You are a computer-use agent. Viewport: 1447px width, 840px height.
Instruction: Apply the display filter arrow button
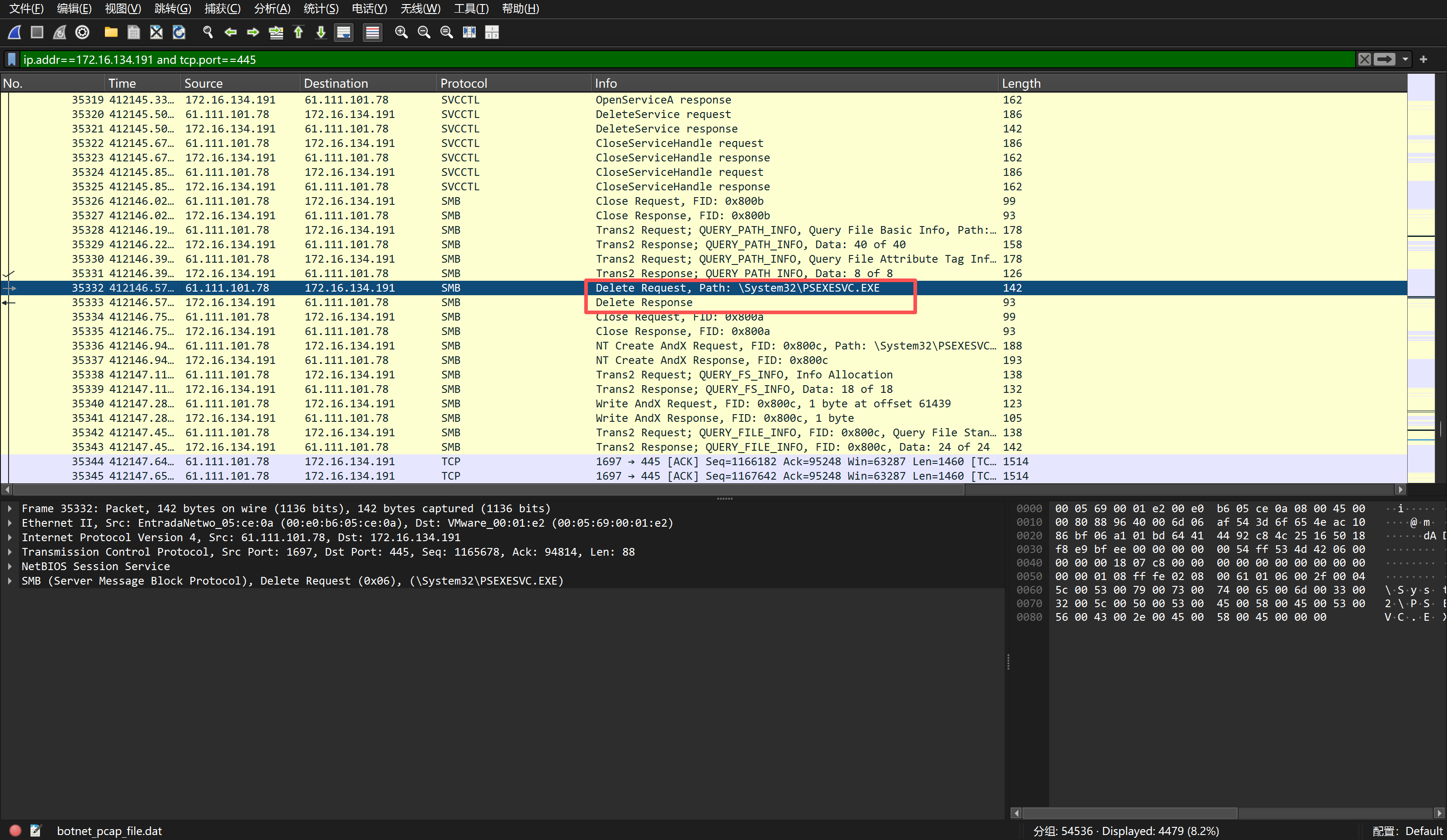pyautogui.click(x=1385, y=59)
